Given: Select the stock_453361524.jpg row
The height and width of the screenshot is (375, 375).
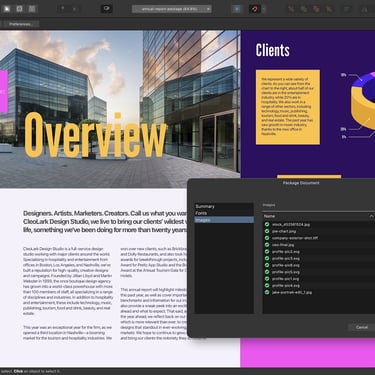Looking at the screenshot, I should point(319,225).
